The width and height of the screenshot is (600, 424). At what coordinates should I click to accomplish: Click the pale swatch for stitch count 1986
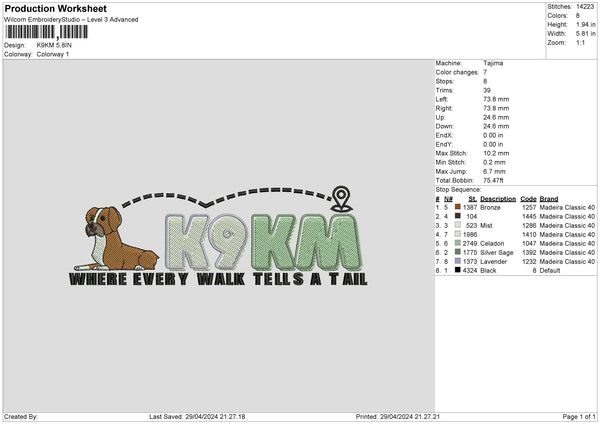coord(458,234)
